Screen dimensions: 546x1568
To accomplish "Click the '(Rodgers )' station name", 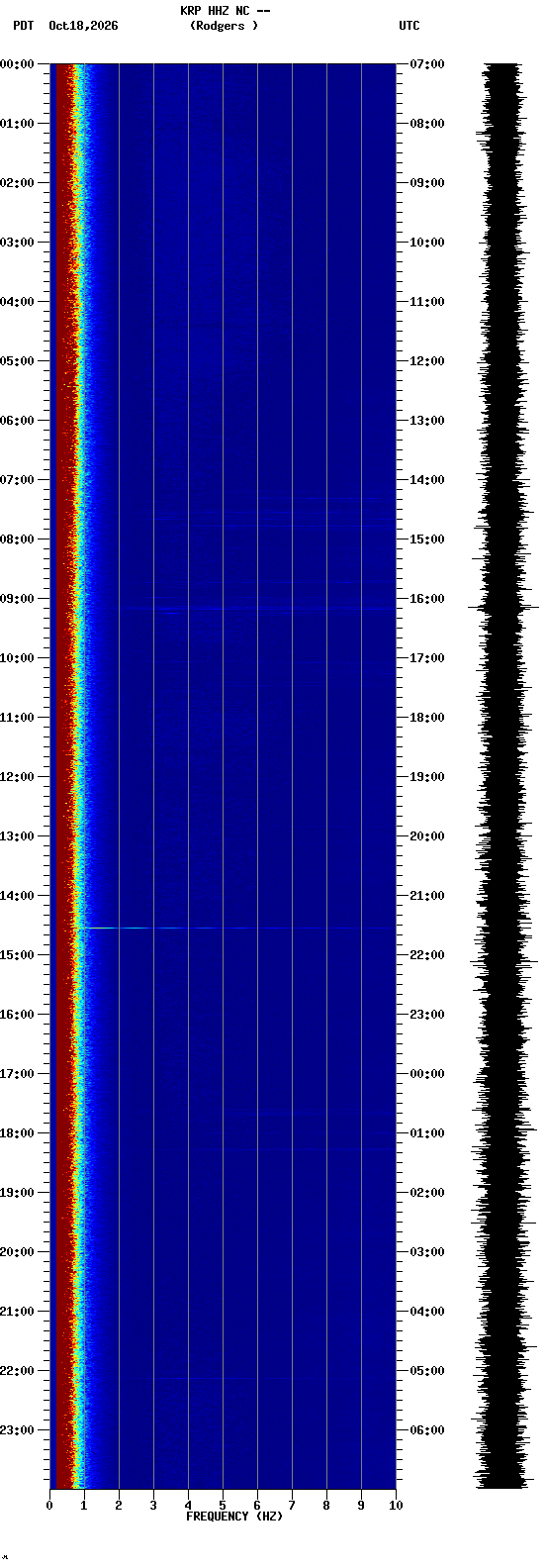I will click(225, 26).
